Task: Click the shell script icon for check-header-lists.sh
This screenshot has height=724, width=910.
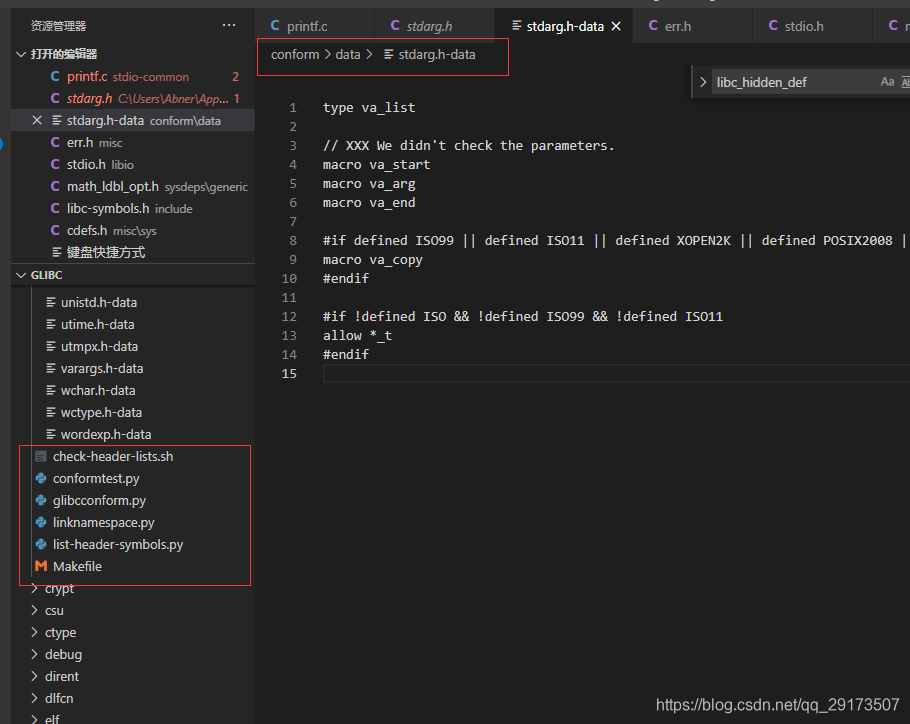Action: tap(40, 456)
